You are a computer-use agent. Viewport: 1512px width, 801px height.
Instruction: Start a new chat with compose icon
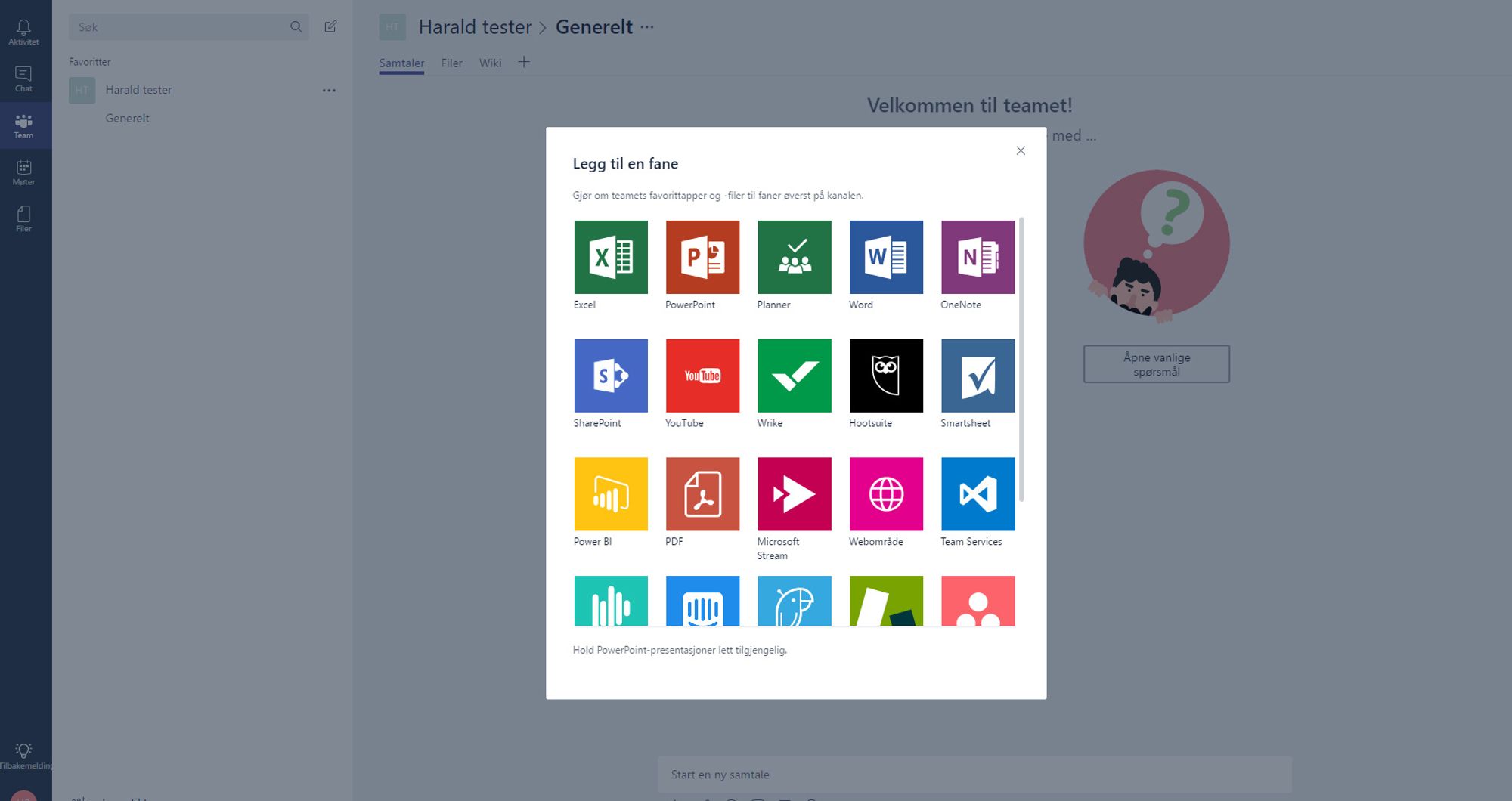[330, 26]
